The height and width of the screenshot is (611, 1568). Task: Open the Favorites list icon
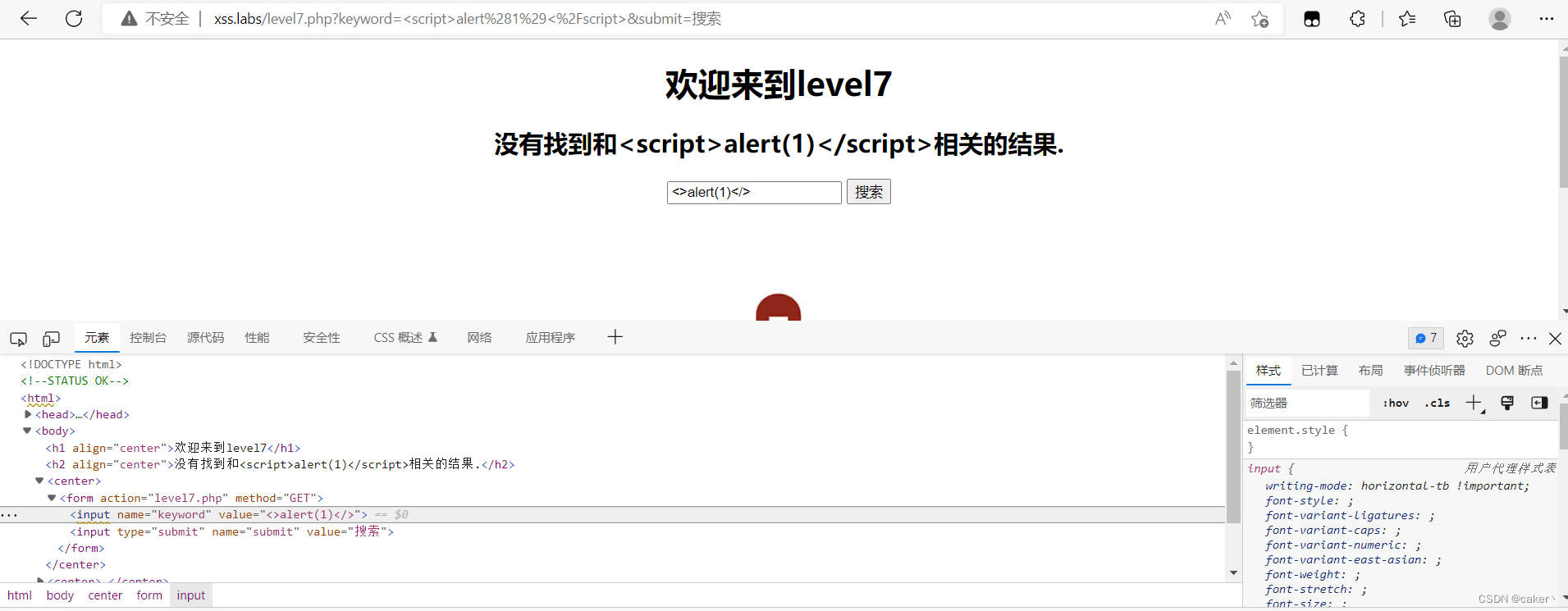point(1407,19)
